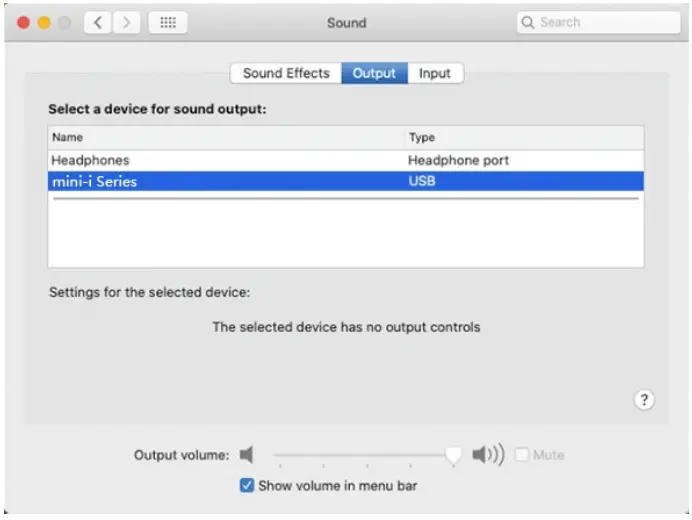The width and height of the screenshot is (692, 520).
Task: Click the Type column header
Action: 421,138
